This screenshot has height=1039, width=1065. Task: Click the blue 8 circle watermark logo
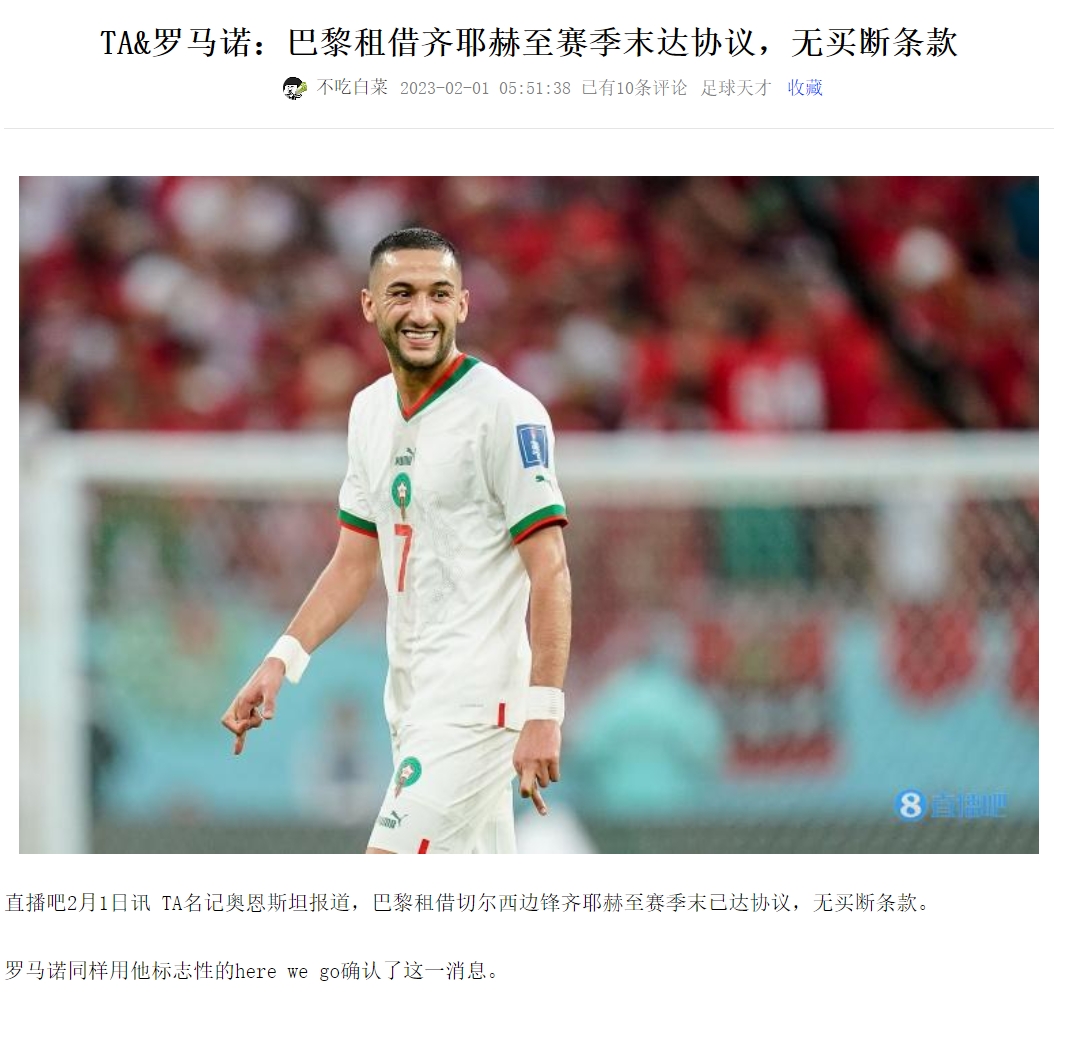[910, 805]
